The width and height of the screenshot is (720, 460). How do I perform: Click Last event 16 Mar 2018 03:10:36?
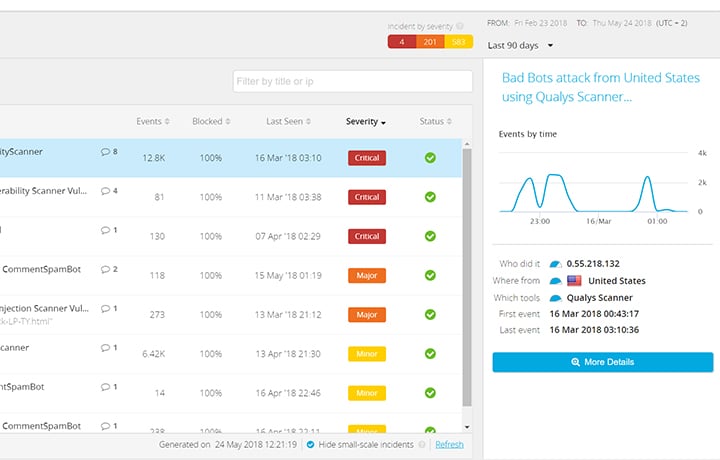pos(594,330)
